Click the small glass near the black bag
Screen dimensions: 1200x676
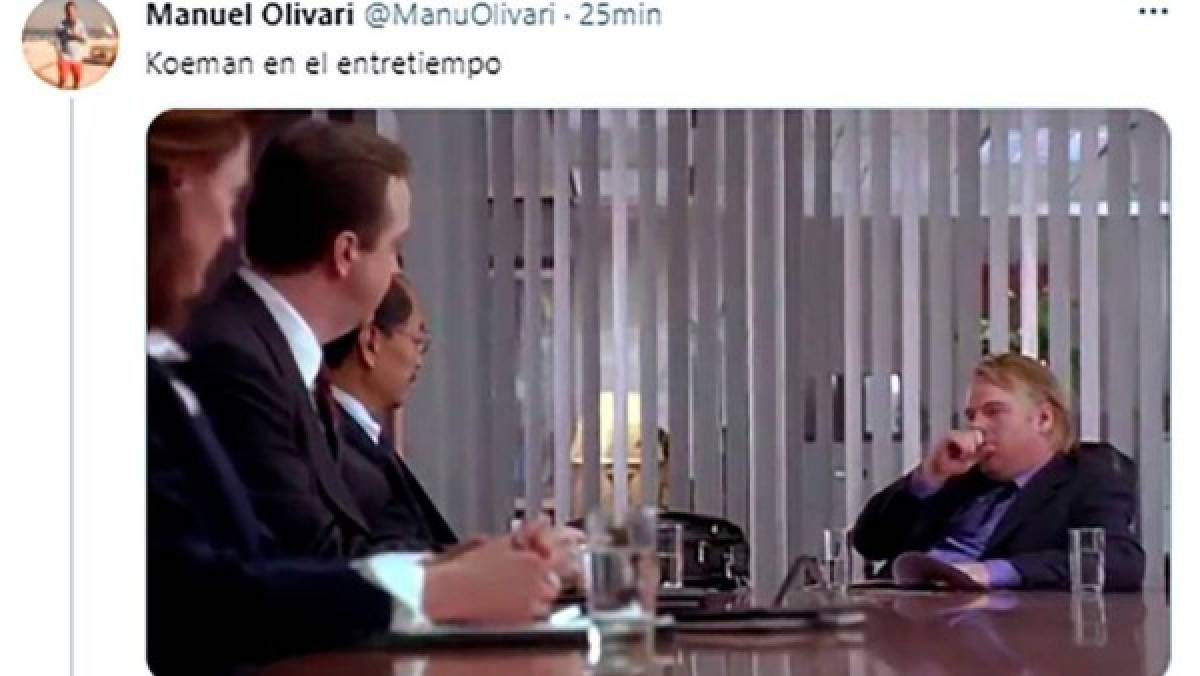click(668, 556)
